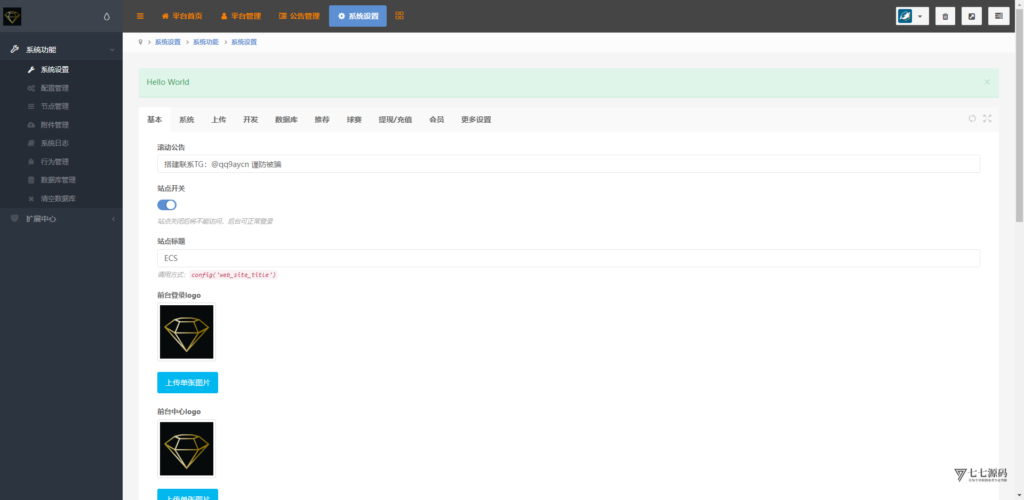Click the external link icon button at top right

click(x=971, y=16)
